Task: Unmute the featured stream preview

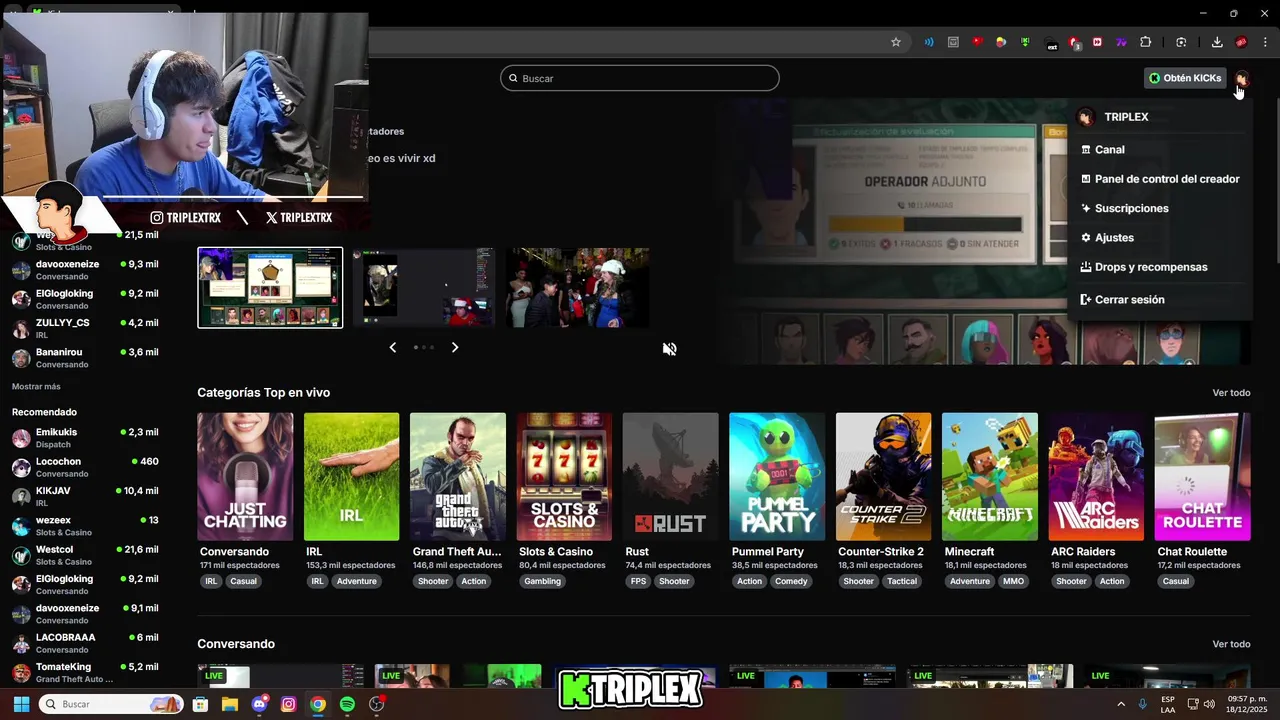Action: pos(669,348)
